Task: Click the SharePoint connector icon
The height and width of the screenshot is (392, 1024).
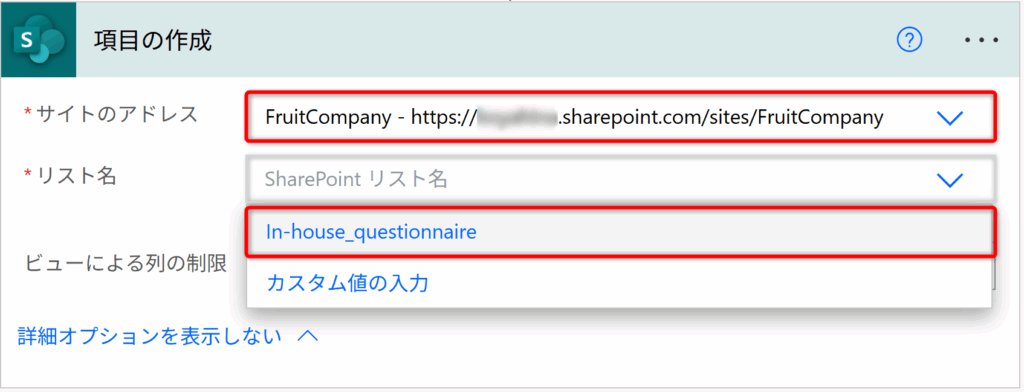Action: point(39,41)
